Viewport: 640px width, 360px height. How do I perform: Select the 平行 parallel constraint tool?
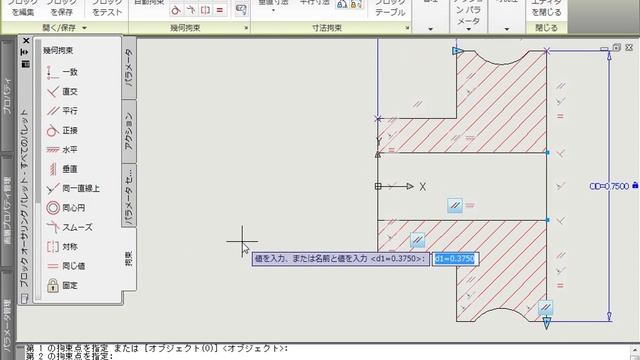tap(62, 111)
